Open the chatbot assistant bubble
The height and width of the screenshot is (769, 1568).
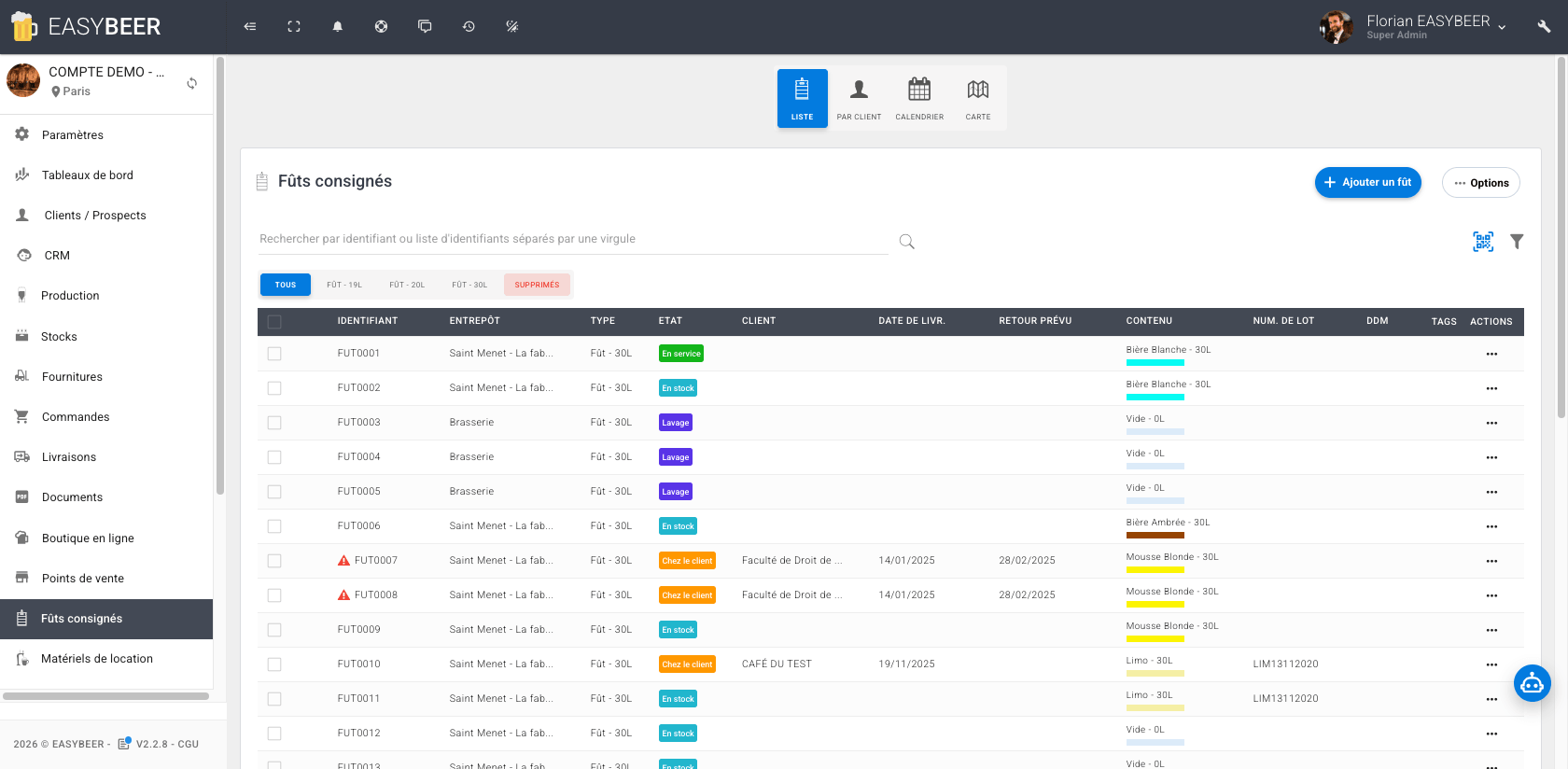[x=1532, y=684]
